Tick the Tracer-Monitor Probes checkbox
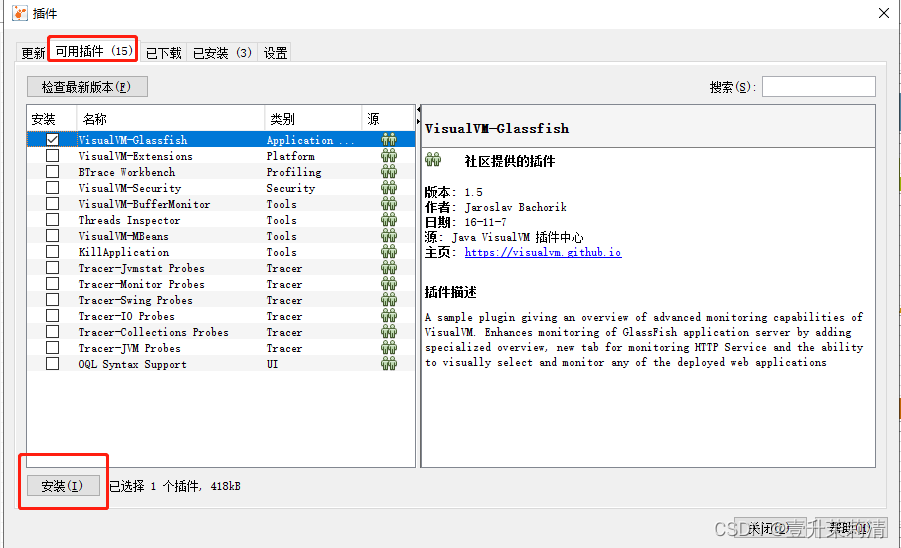This screenshot has height=548, width=901. click(52, 284)
